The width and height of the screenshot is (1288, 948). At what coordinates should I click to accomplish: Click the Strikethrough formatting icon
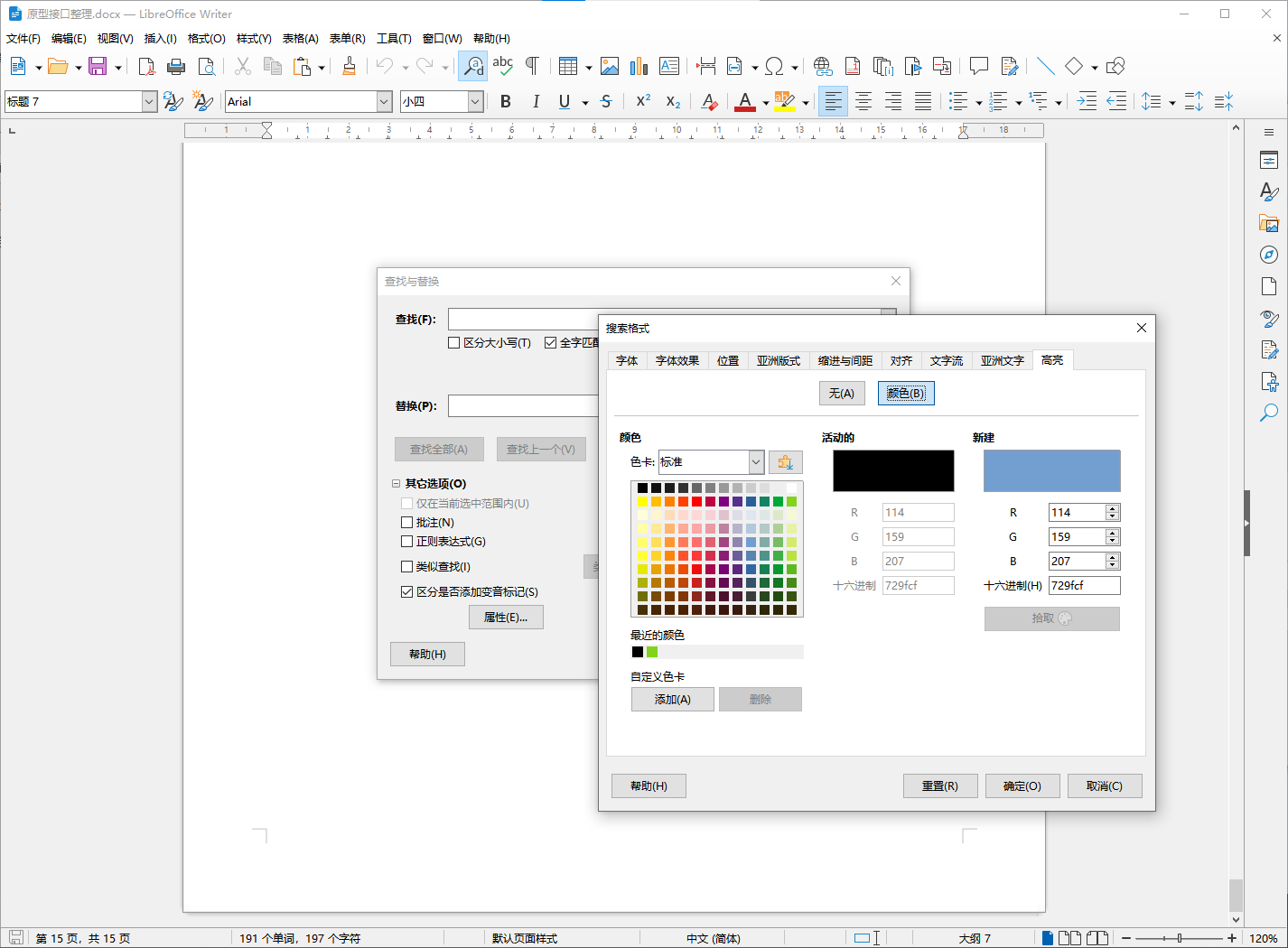click(x=606, y=102)
